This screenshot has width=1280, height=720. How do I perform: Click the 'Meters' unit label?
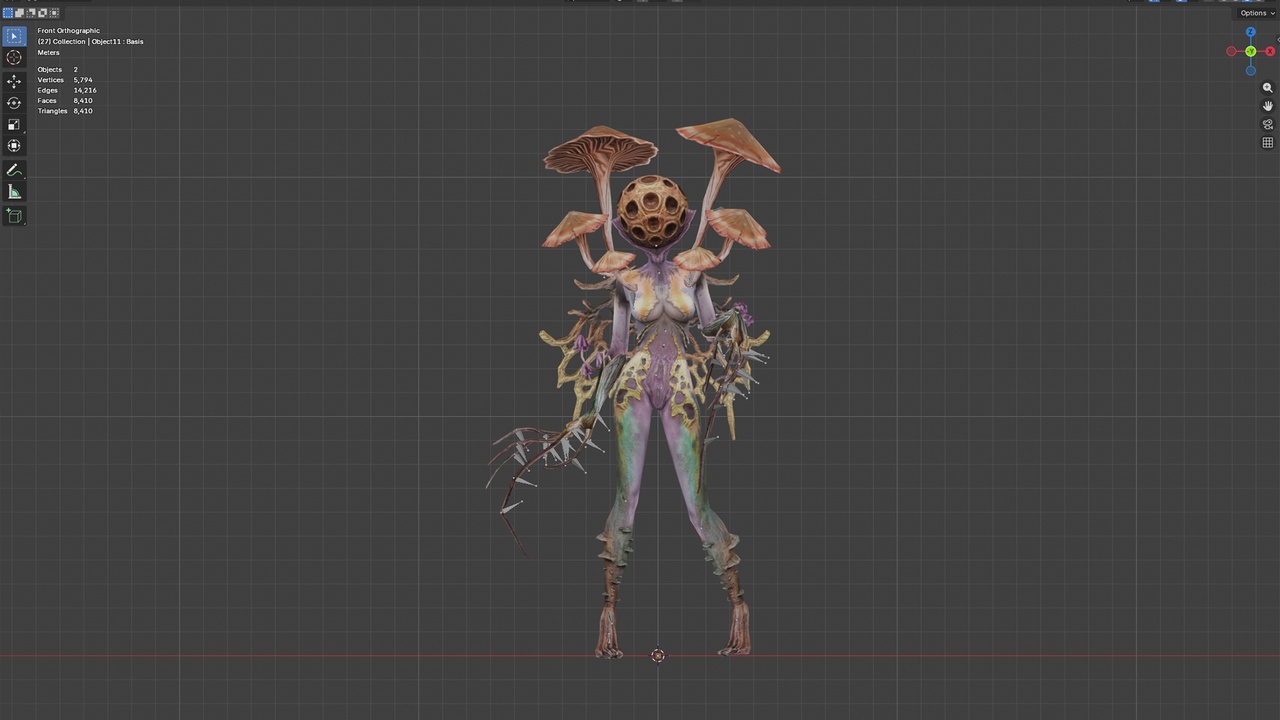pyautogui.click(x=49, y=53)
